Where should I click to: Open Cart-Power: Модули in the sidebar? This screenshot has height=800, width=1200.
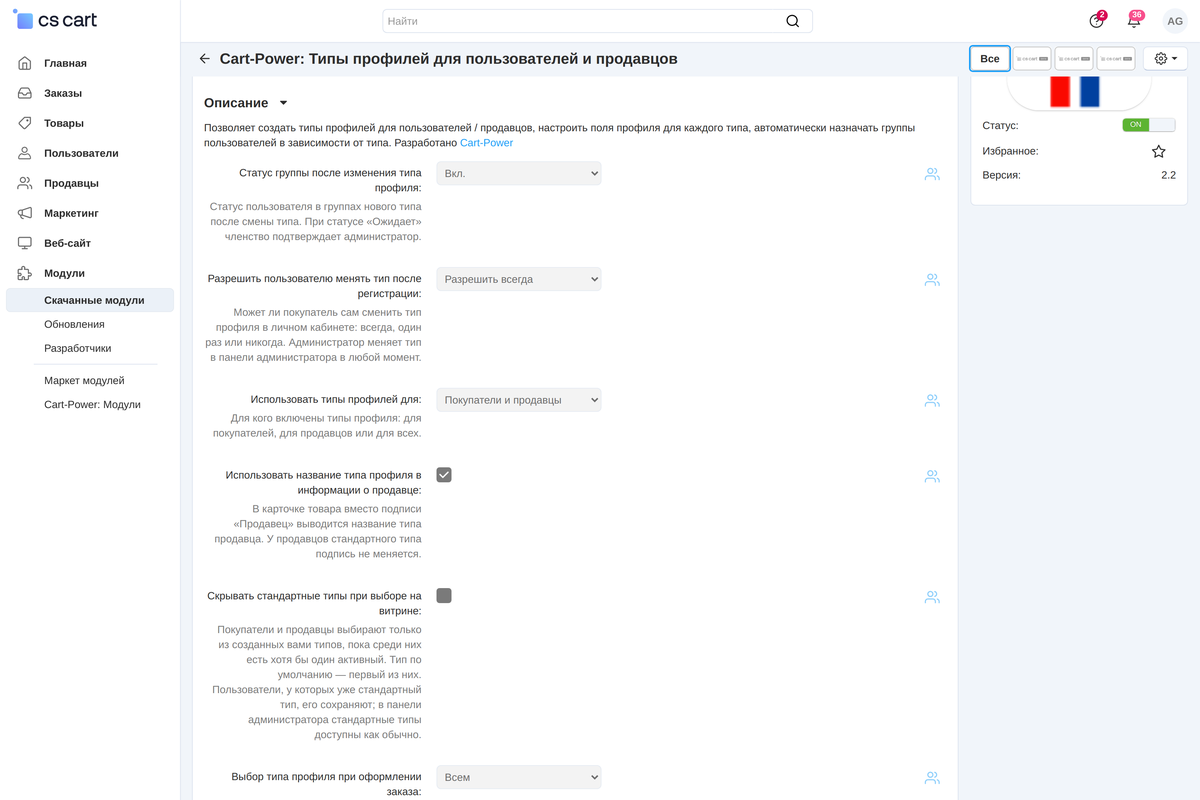point(92,404)
